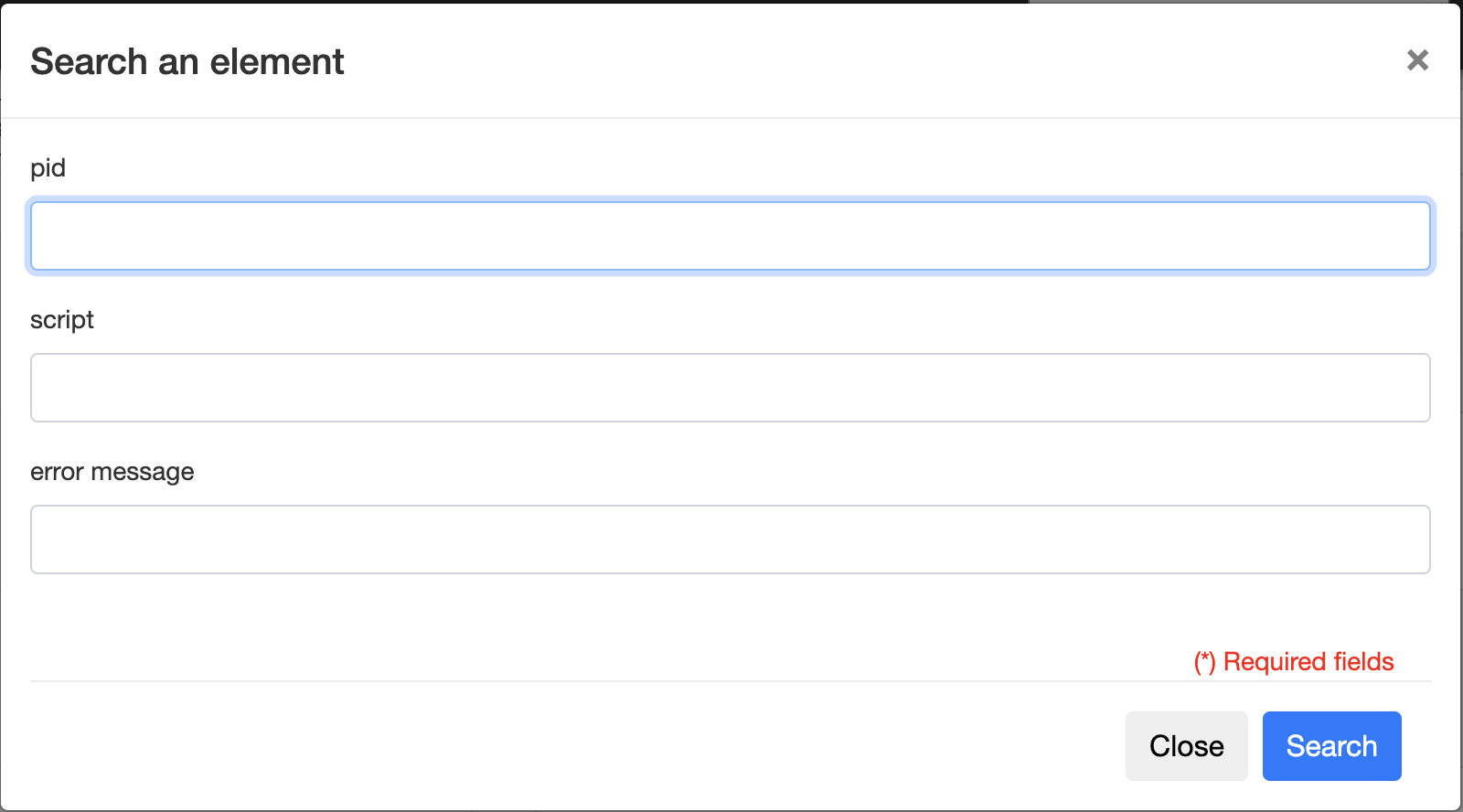Click the "script" field label

click(x=62, y=320)
